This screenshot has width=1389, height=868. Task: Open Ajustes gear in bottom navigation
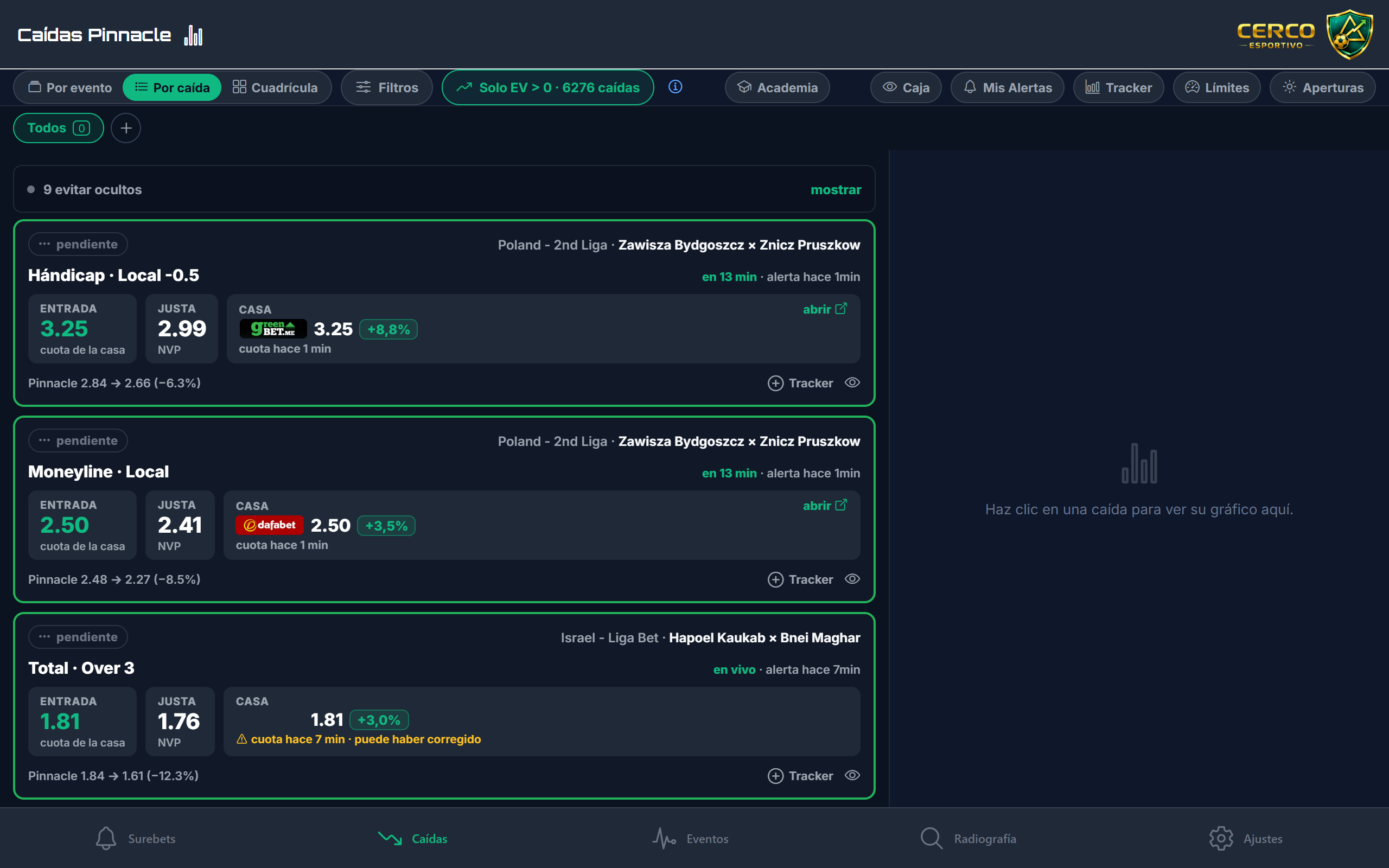tap(1246, 839)
